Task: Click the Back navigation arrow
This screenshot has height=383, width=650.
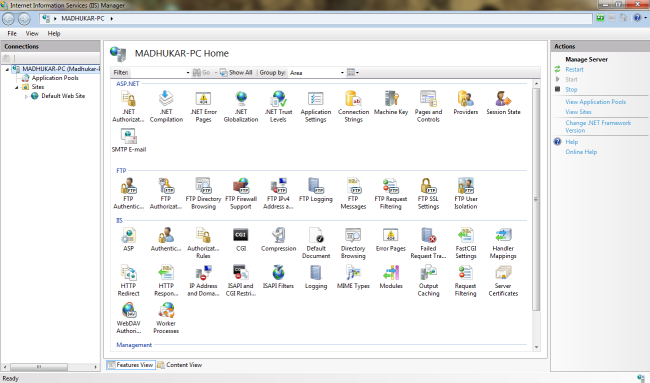Action: pos(8,19)
